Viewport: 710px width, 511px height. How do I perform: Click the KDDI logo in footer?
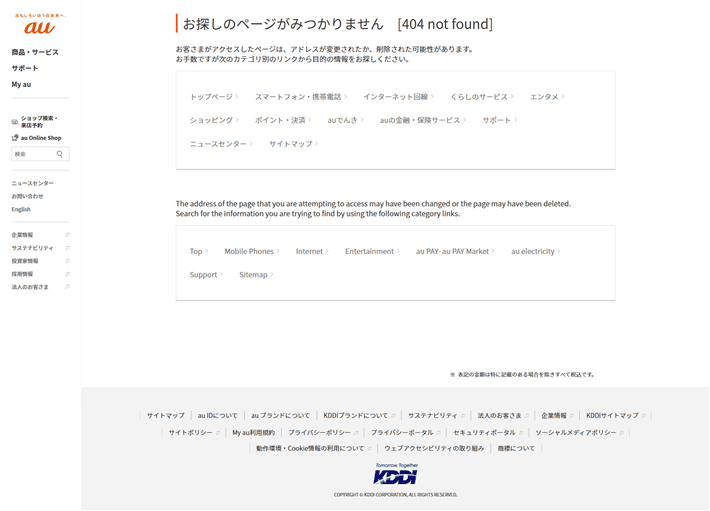coord(396,474)
